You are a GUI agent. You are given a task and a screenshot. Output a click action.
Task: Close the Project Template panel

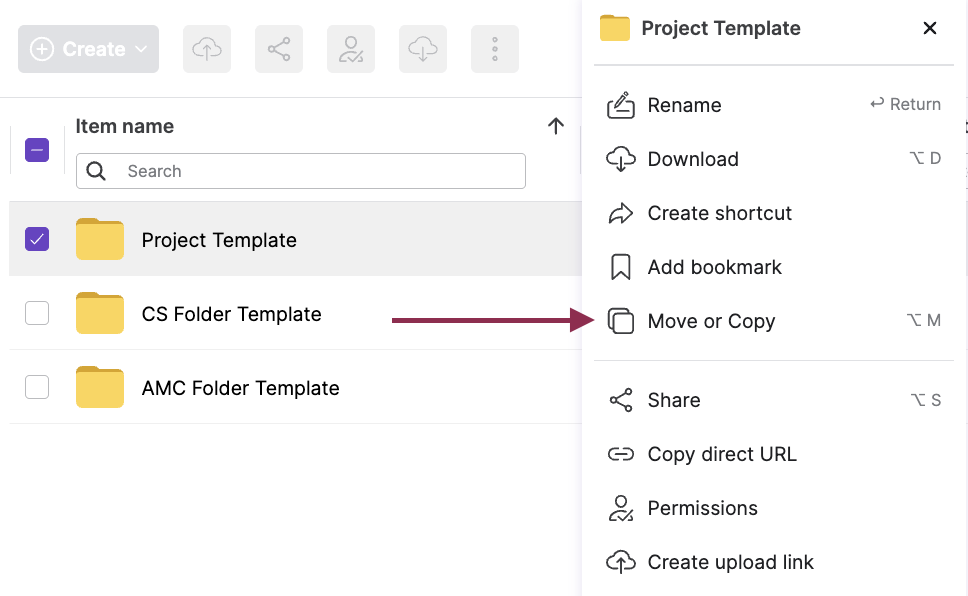pyautogui.click(x=930, y=28)
